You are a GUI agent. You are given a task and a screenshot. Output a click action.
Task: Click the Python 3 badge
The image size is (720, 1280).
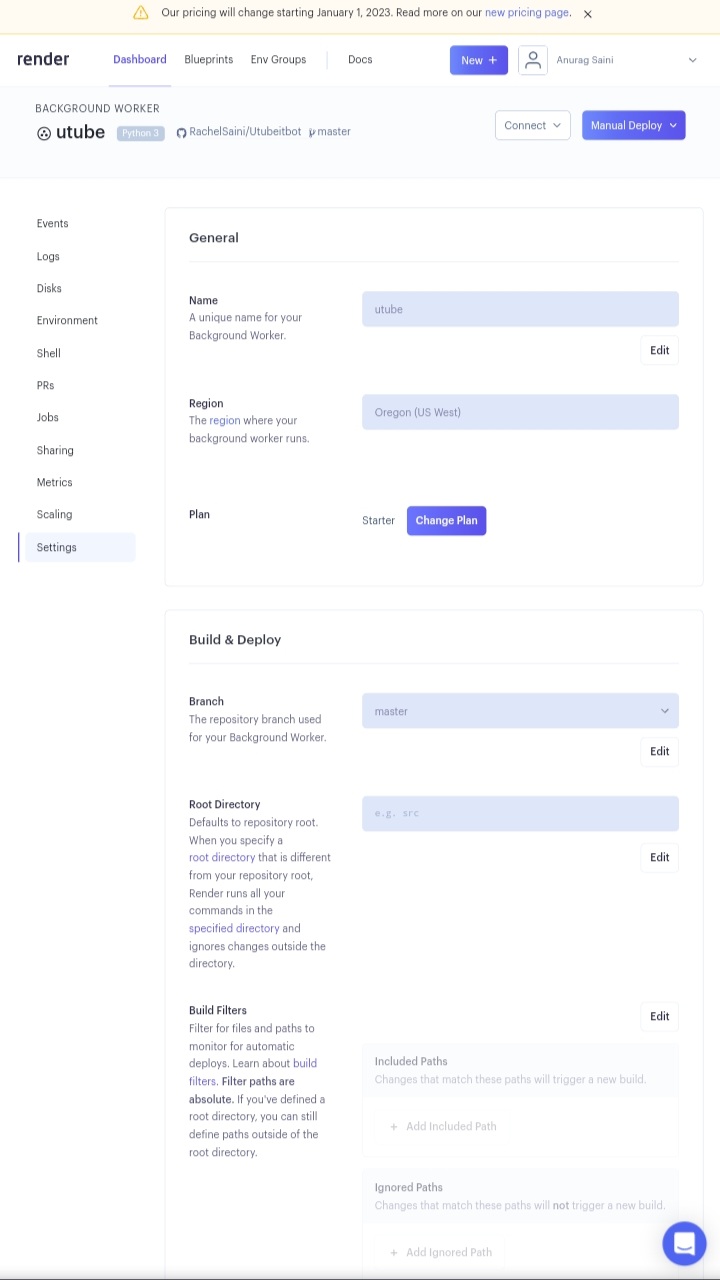pos(140,132)
